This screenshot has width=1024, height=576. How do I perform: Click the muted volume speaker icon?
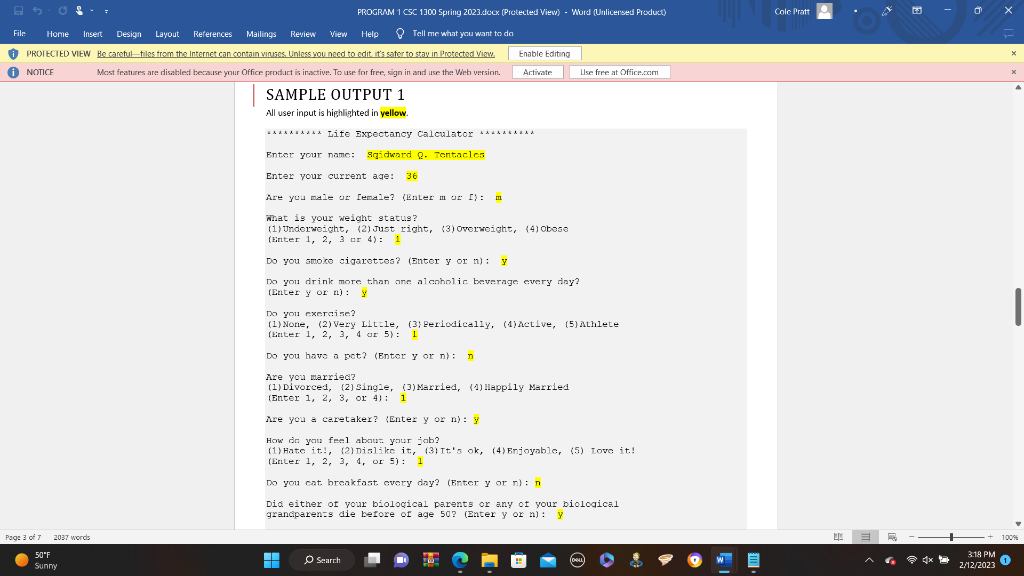(927, 560)
